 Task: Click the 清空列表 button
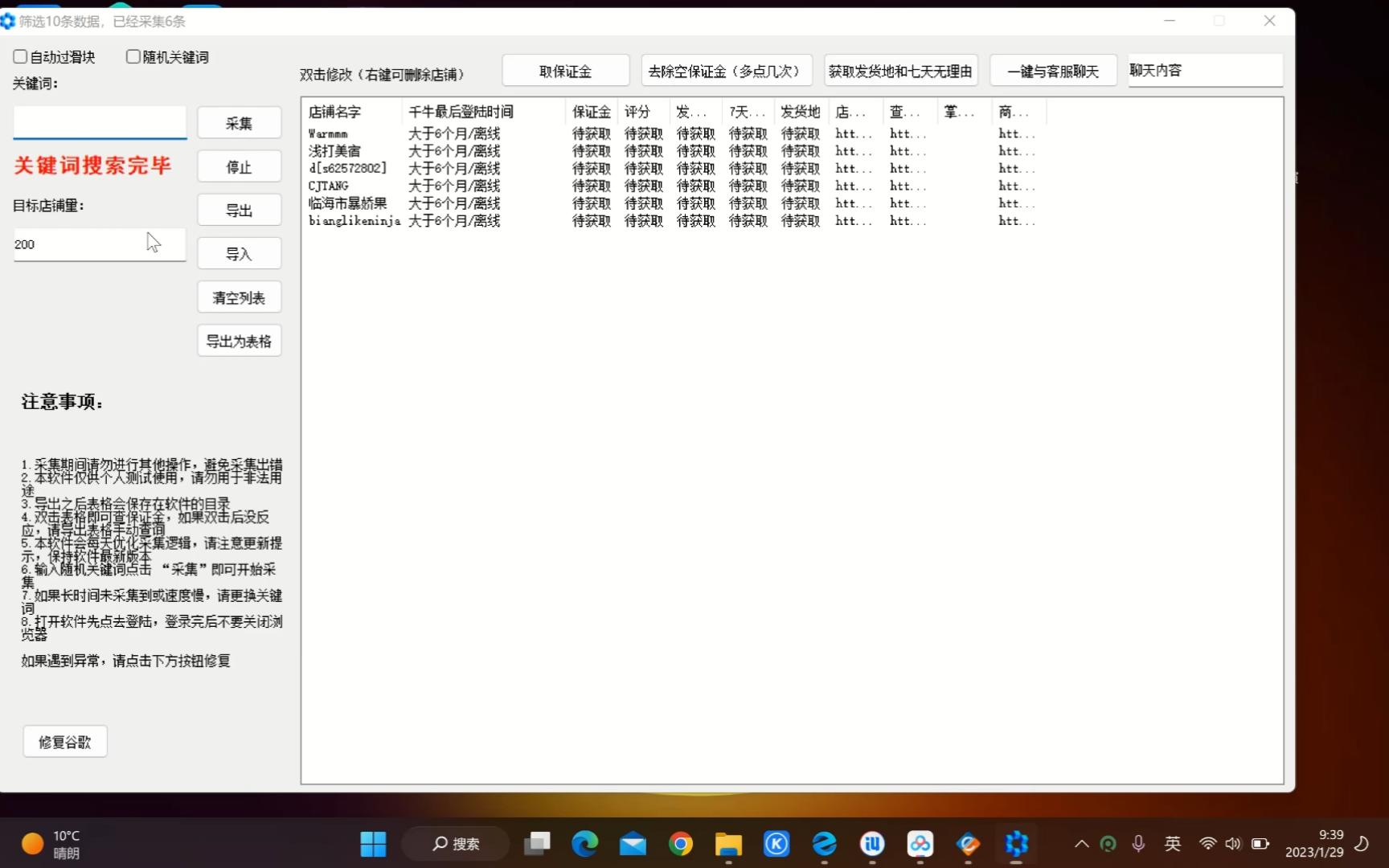(x=239, y=297)
